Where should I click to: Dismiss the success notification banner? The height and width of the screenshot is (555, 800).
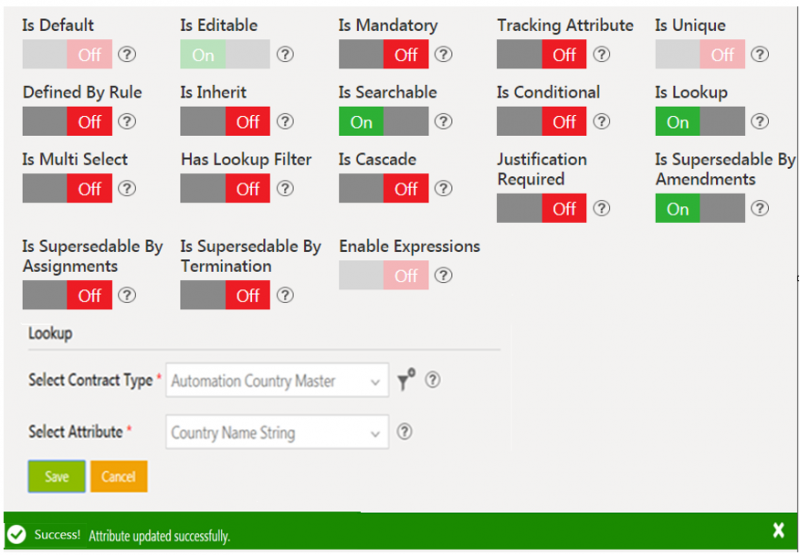pyautogui.click(x=778, y=531)
